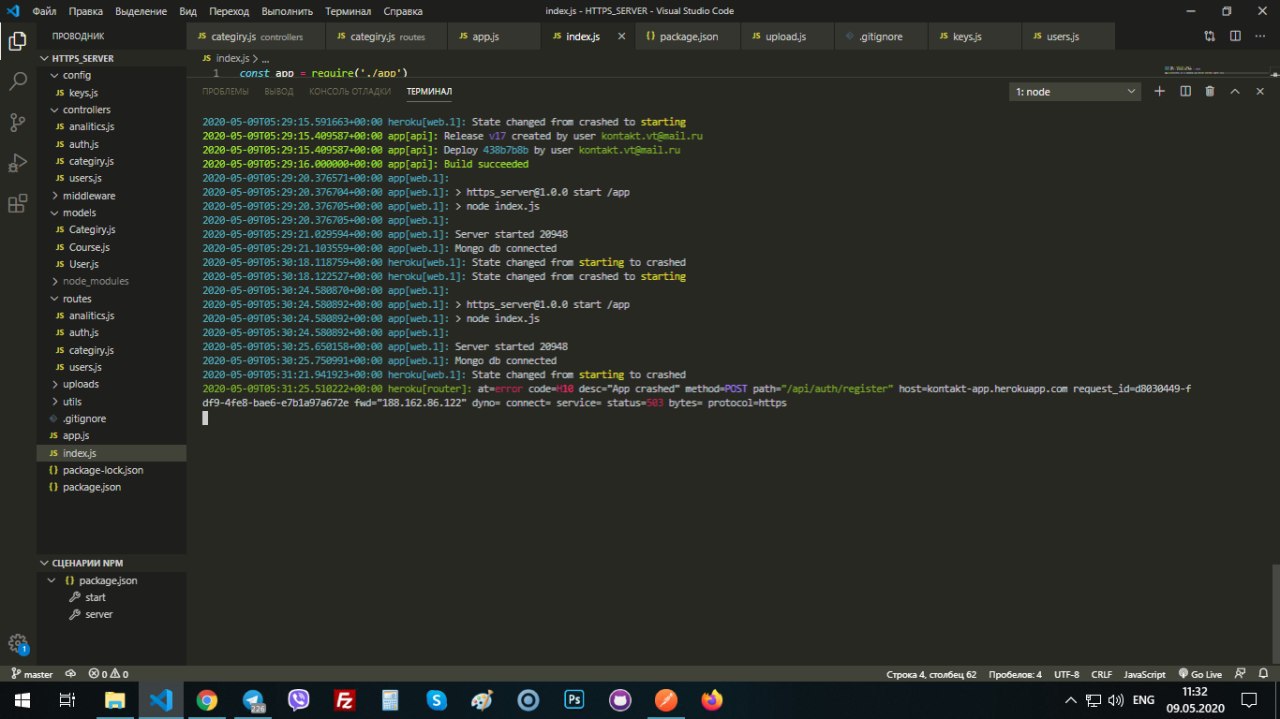Open package-lock.json in the explorer
The width and height of the screenshot is (1280, 719).
pyautogui.click(x=111, y=470)
